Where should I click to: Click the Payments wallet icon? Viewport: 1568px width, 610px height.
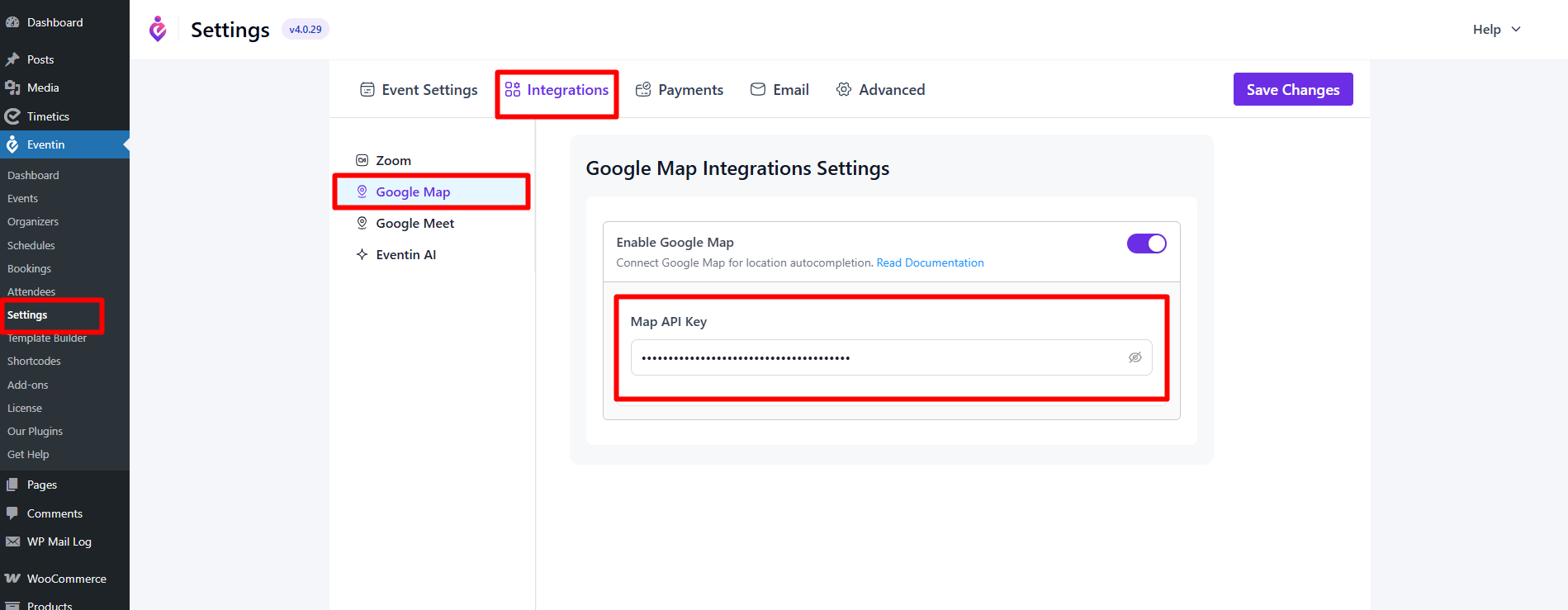643,89
